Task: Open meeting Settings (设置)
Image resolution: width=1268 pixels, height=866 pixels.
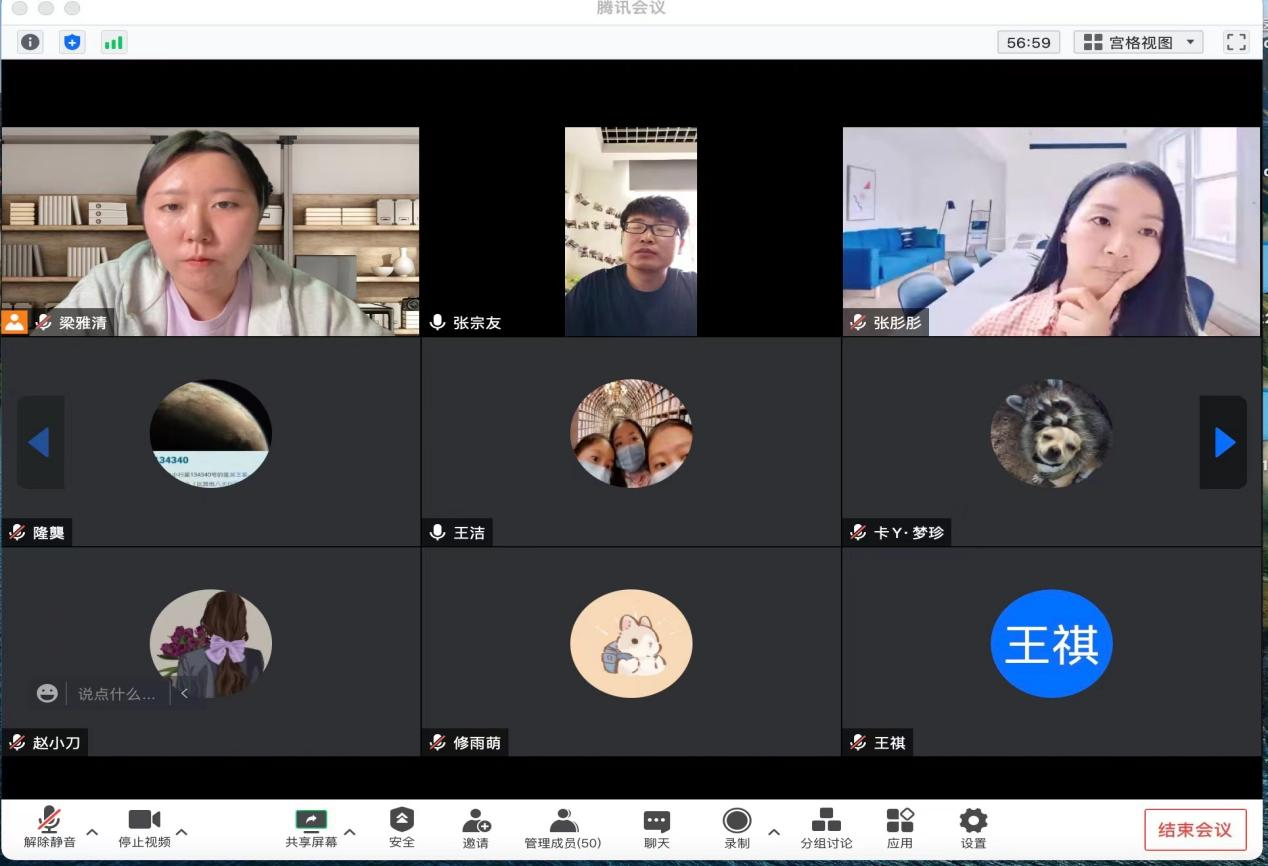Action: point(973,827)
